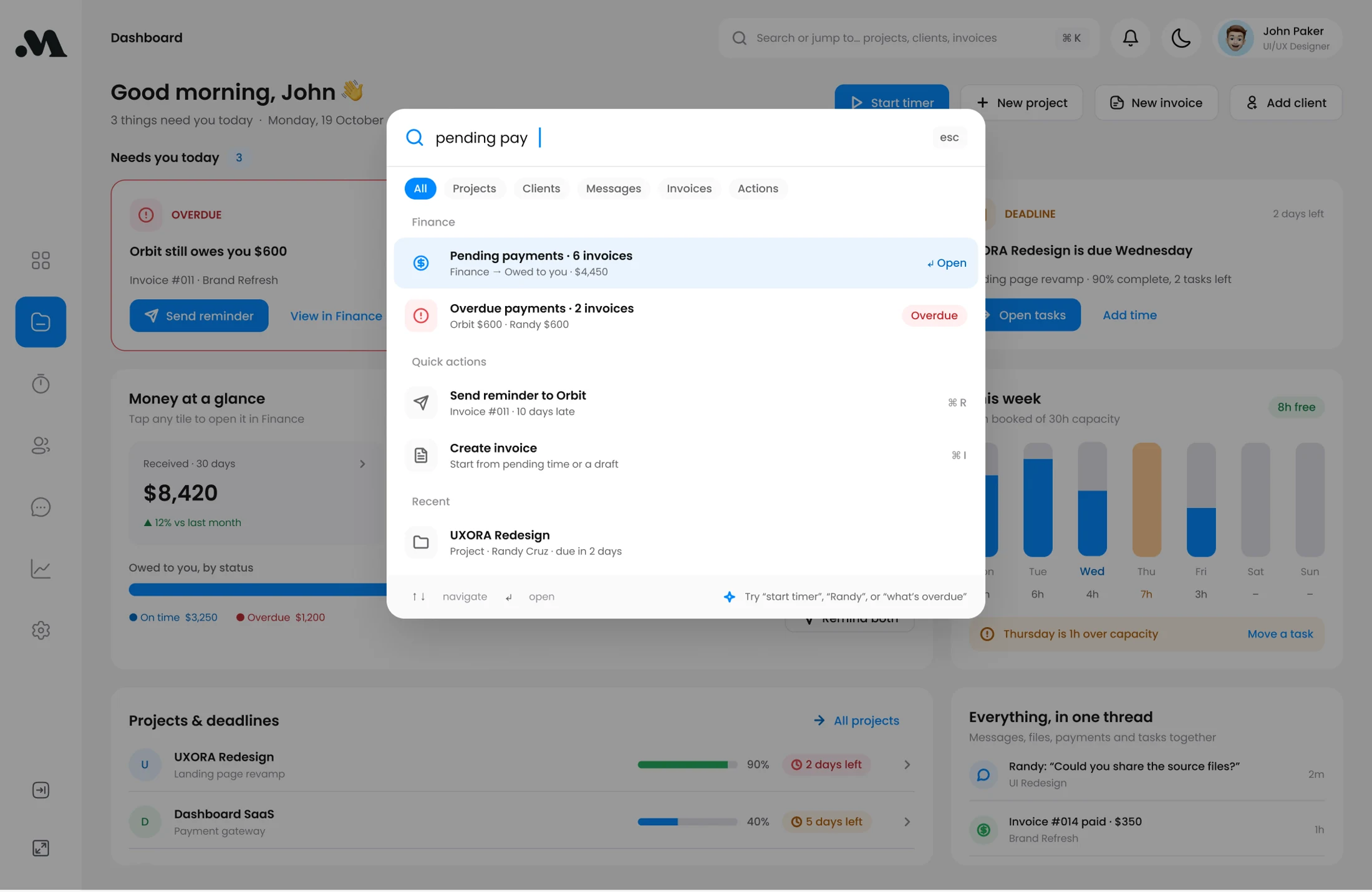Click the 5 days left deadline badge

(x=826, y=822)
